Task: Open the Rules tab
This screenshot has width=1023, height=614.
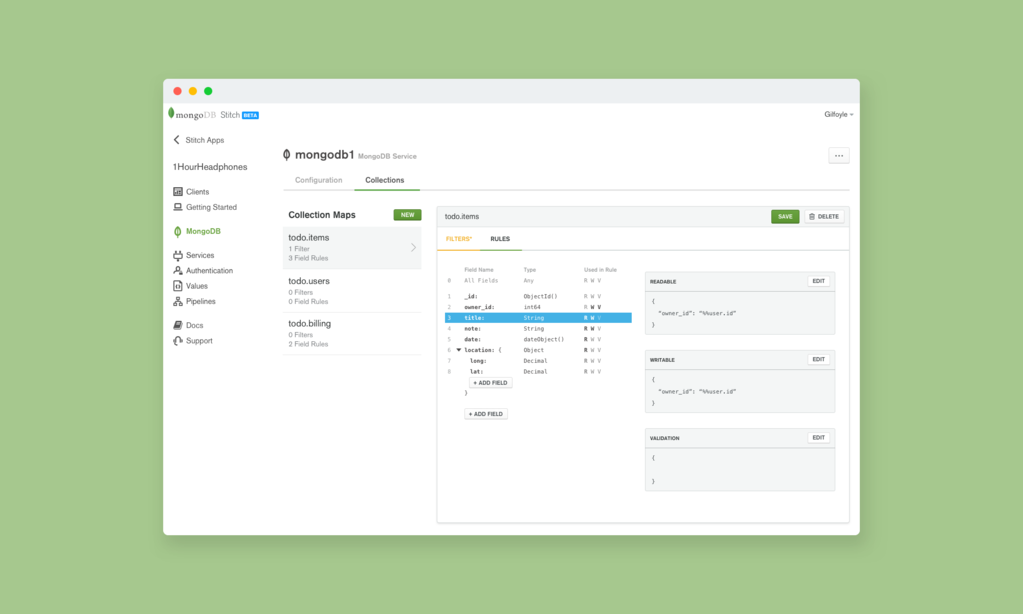Action: tap(500, 239)
